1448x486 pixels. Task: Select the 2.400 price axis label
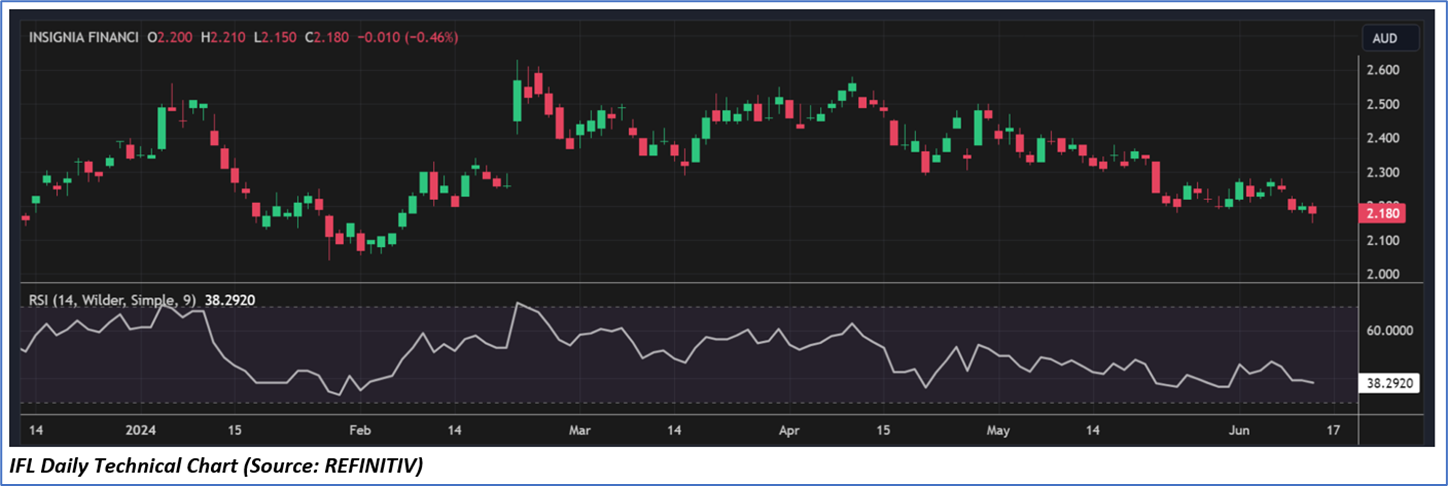tap(1382, 138)
